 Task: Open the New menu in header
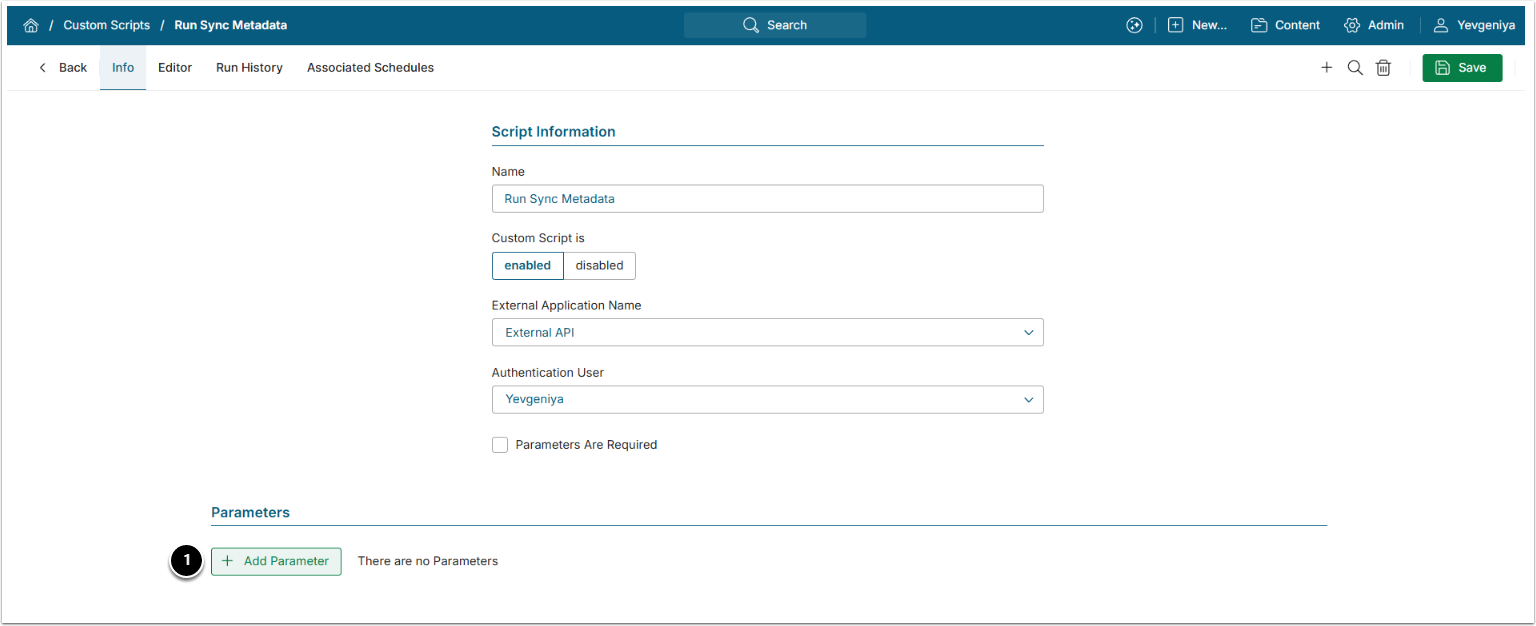pos(1197,25)
